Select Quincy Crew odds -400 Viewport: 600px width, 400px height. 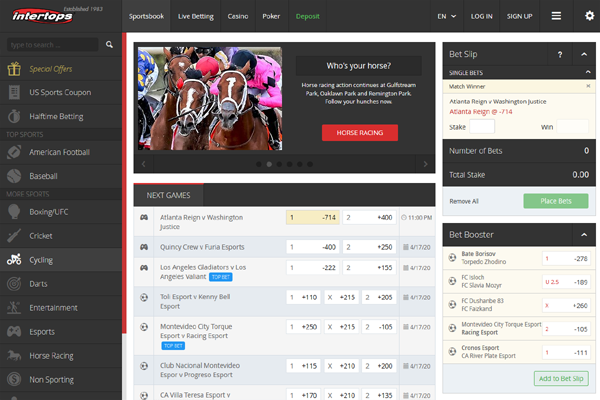313,247
